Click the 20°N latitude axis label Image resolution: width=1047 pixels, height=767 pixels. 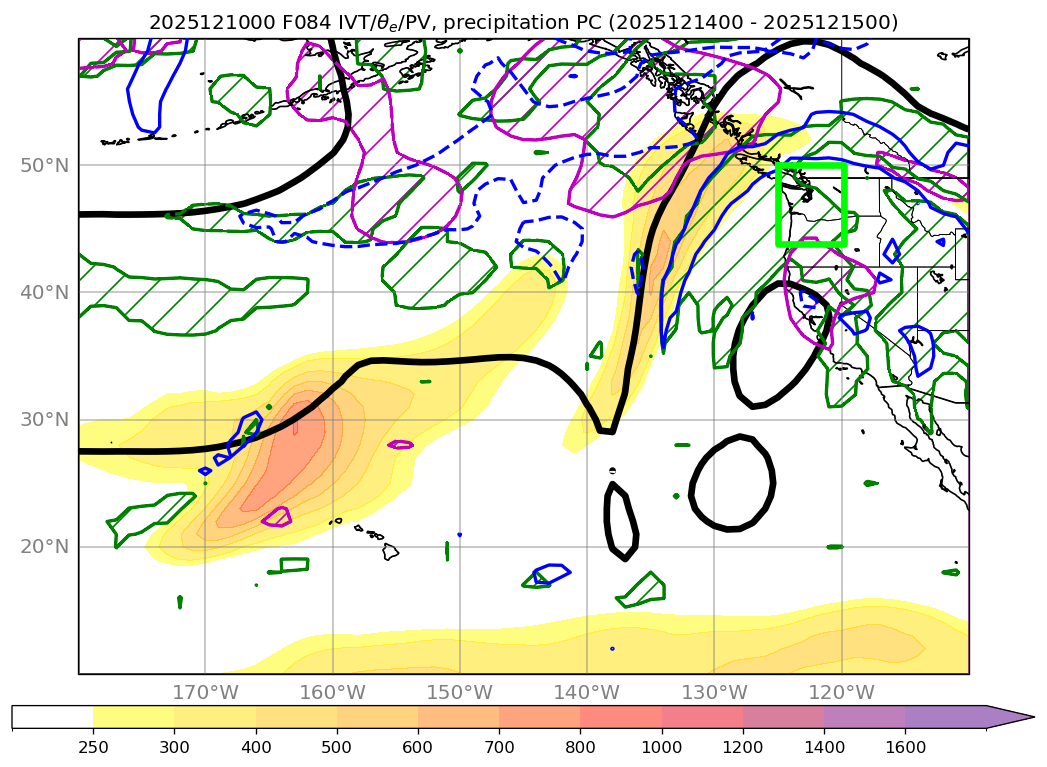pos(45,546)
